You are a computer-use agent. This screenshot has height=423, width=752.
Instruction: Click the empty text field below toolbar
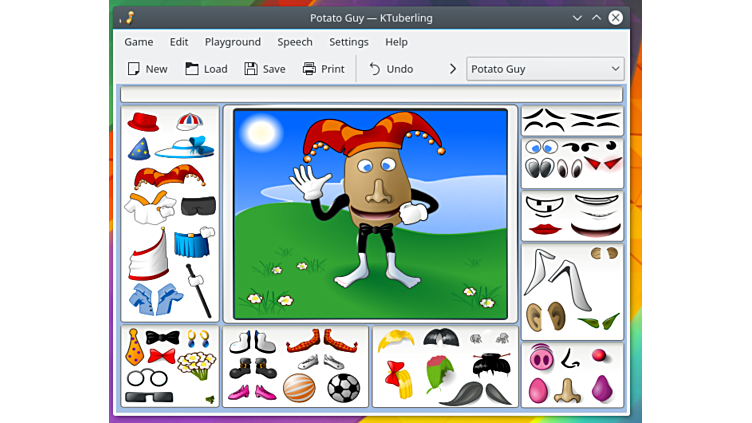point(371,95)
